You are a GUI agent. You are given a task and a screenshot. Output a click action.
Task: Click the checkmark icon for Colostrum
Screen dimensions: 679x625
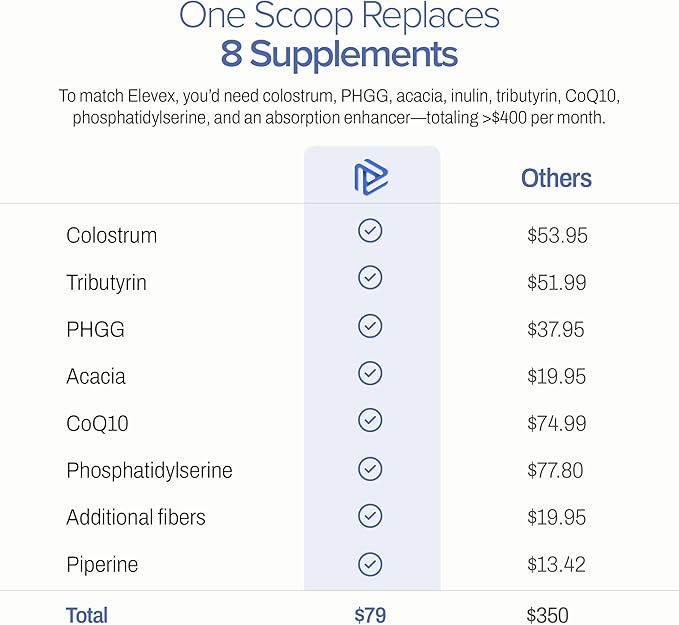[370, 231]
